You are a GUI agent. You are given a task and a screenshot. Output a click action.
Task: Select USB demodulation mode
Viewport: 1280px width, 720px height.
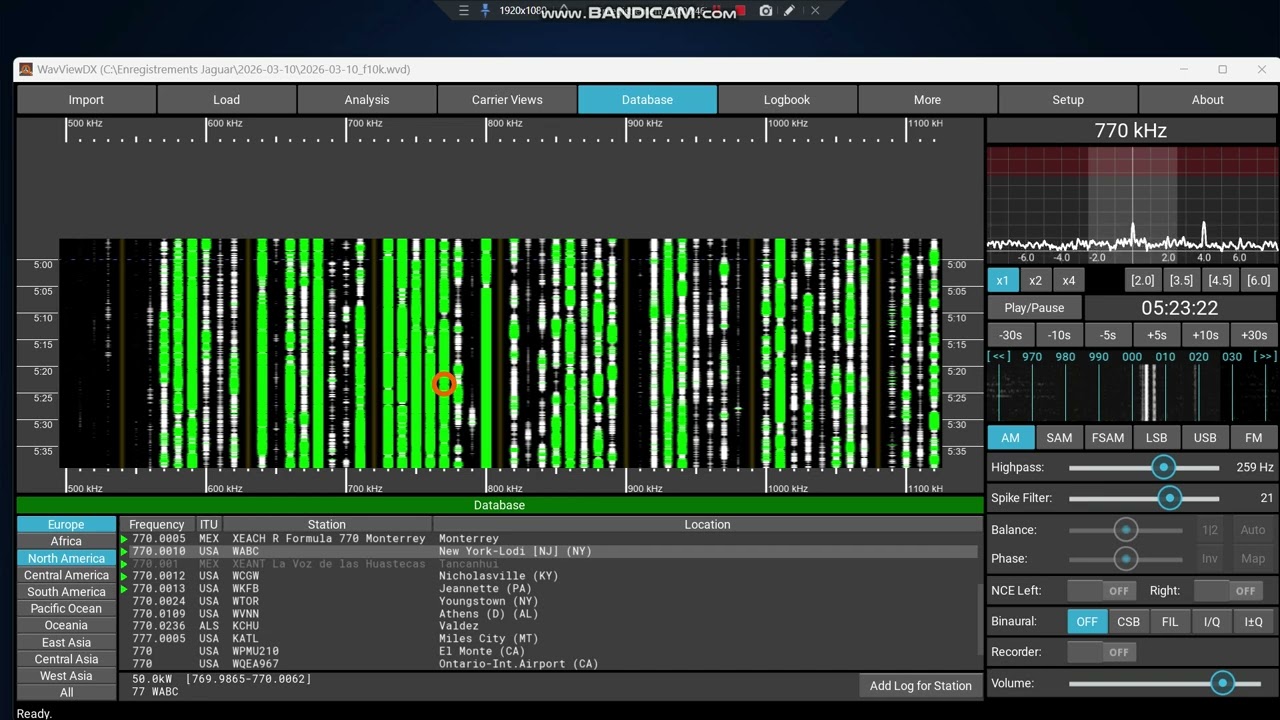pyautogui.click(x=1205, y=438)
